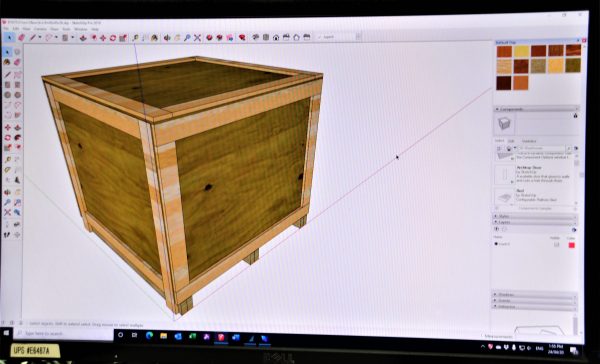Open the Components navigation dropdown arrow
This screenshot has height=364, width=600.
(x=515, y=148)
